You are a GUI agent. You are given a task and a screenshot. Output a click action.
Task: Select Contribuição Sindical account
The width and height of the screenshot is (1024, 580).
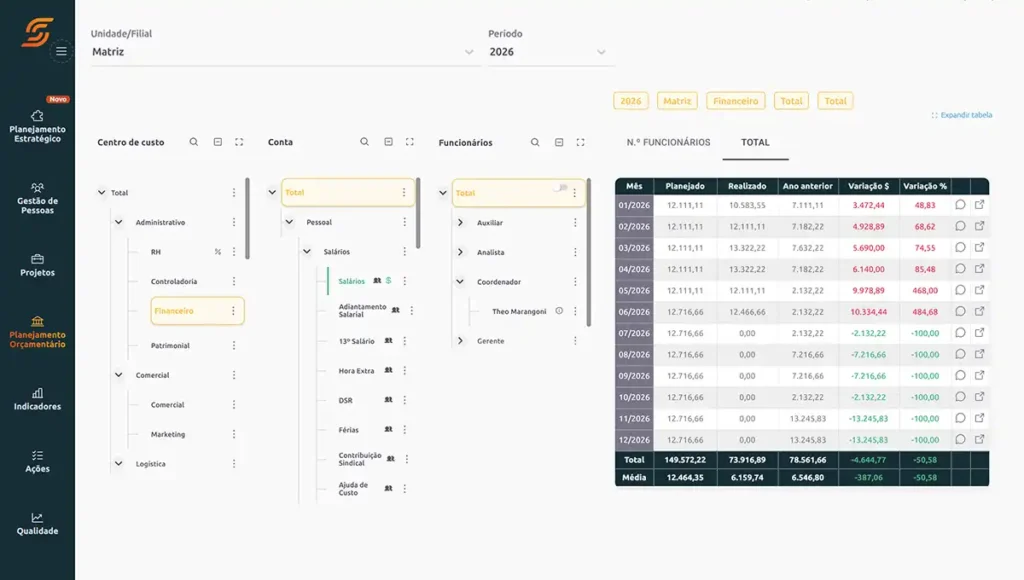coord(360,459)
